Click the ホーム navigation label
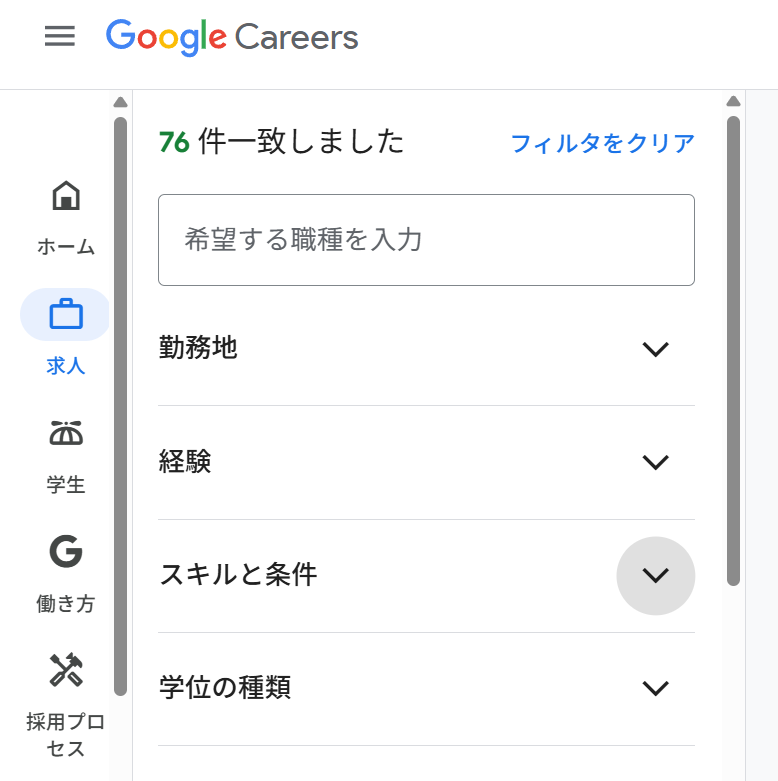The image size is (778, 781). click(66, 247)
